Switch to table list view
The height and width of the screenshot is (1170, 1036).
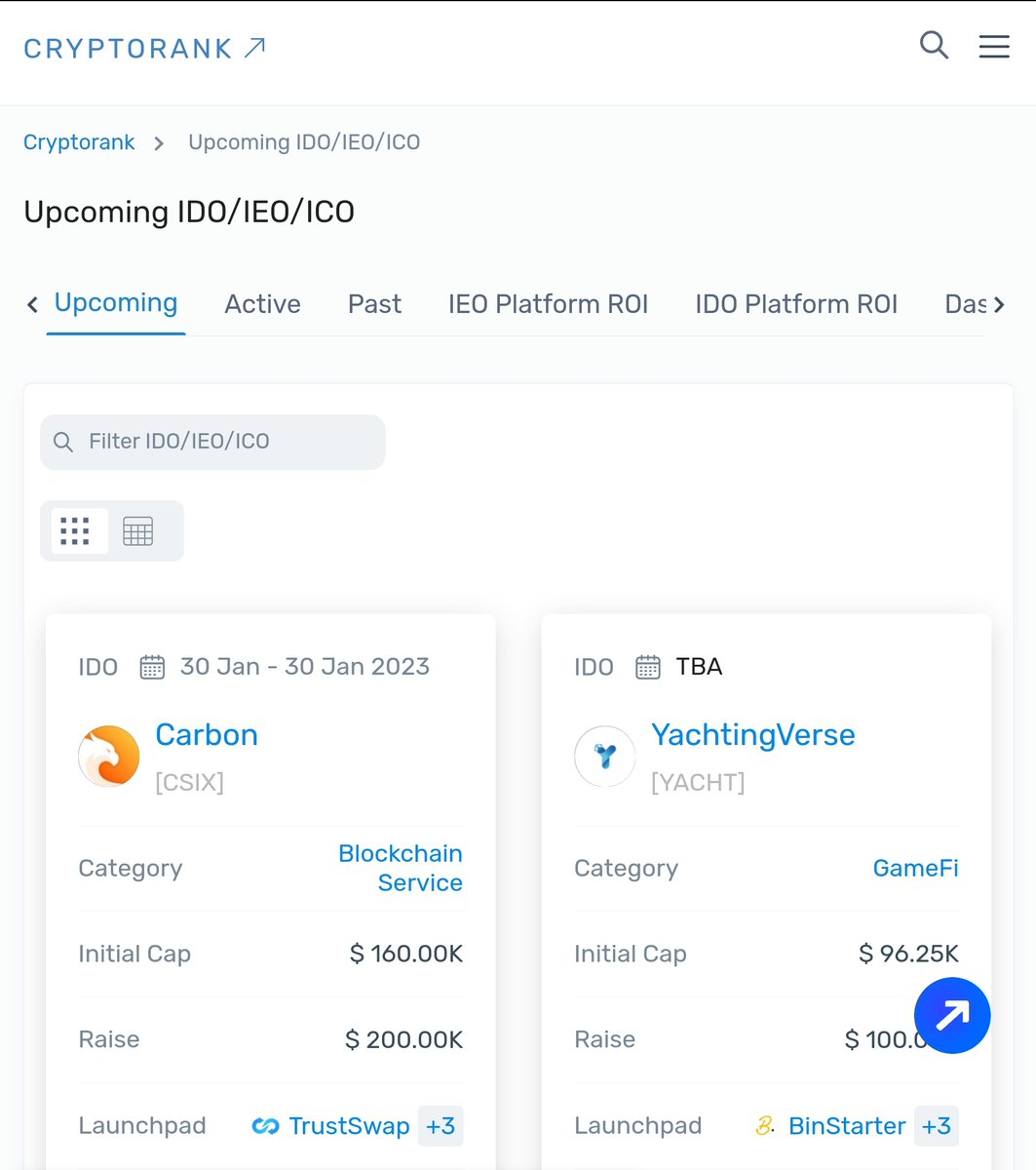pos(138,531)
